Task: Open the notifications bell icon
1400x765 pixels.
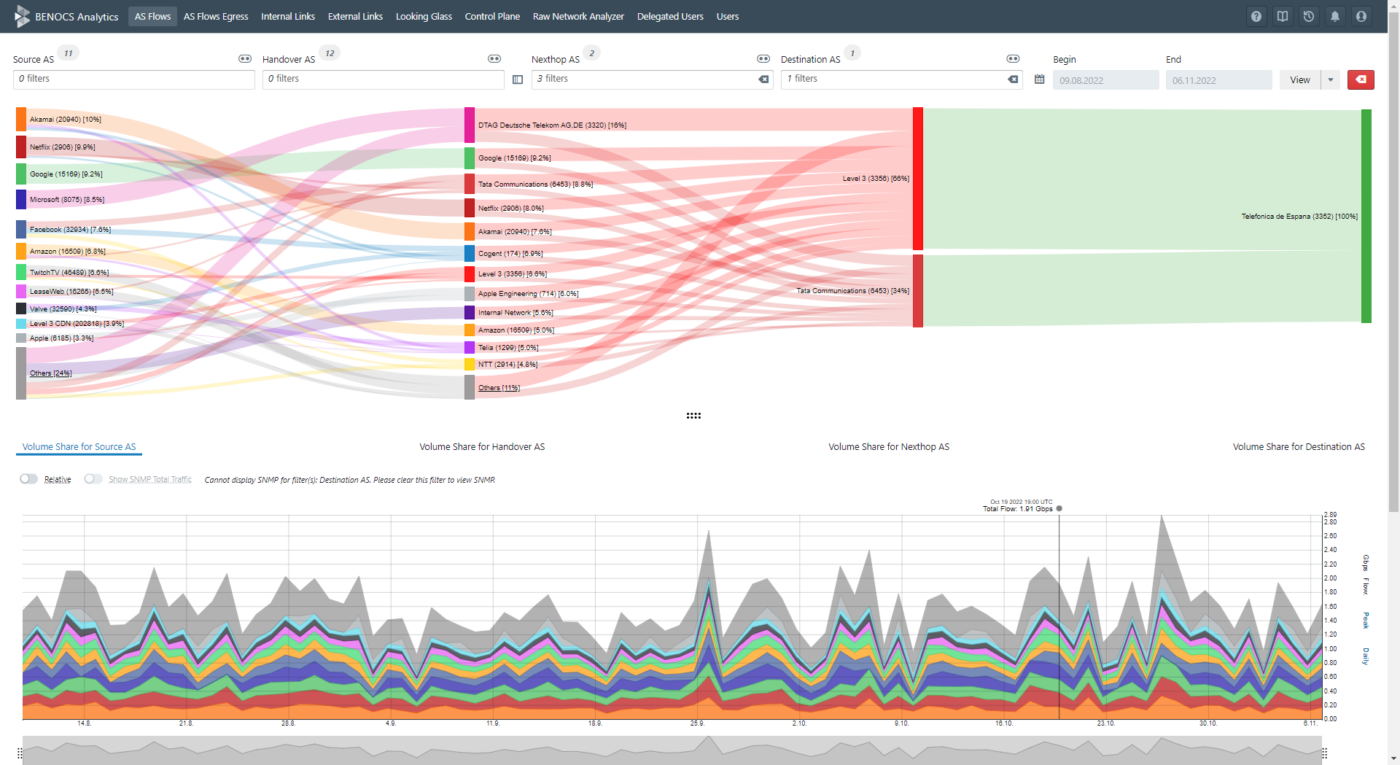Action: [x=1335, y=17]
